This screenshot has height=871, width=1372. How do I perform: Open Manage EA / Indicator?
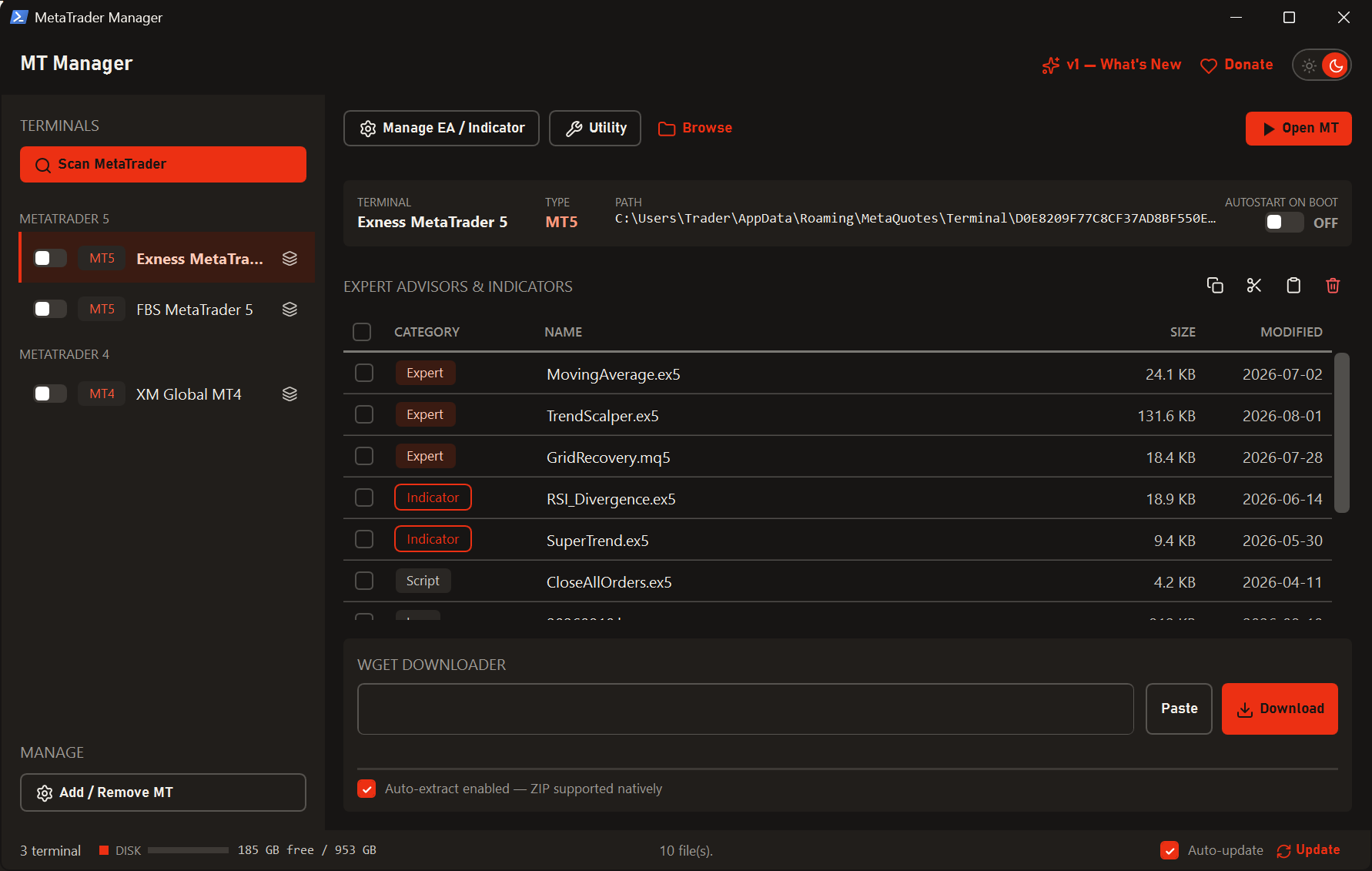coord(441,128)
